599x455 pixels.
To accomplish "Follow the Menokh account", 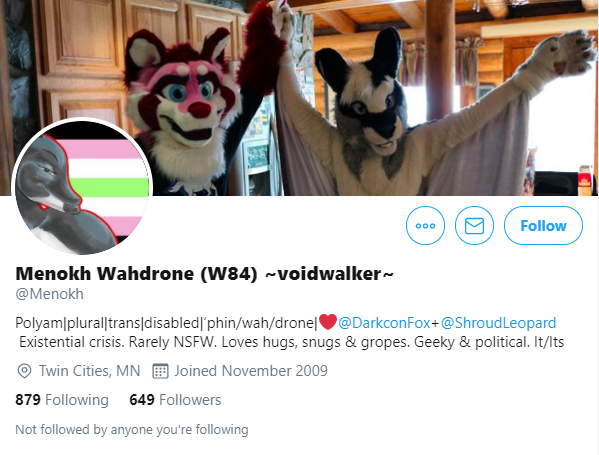I will pyautogui.click(x=543, y=225).
